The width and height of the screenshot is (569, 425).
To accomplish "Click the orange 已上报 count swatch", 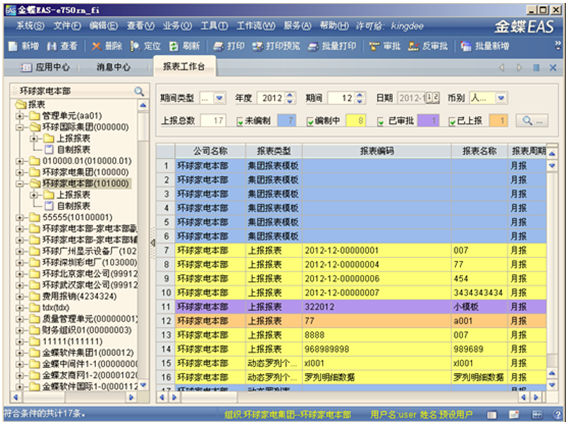I will [x=498, y=120].
